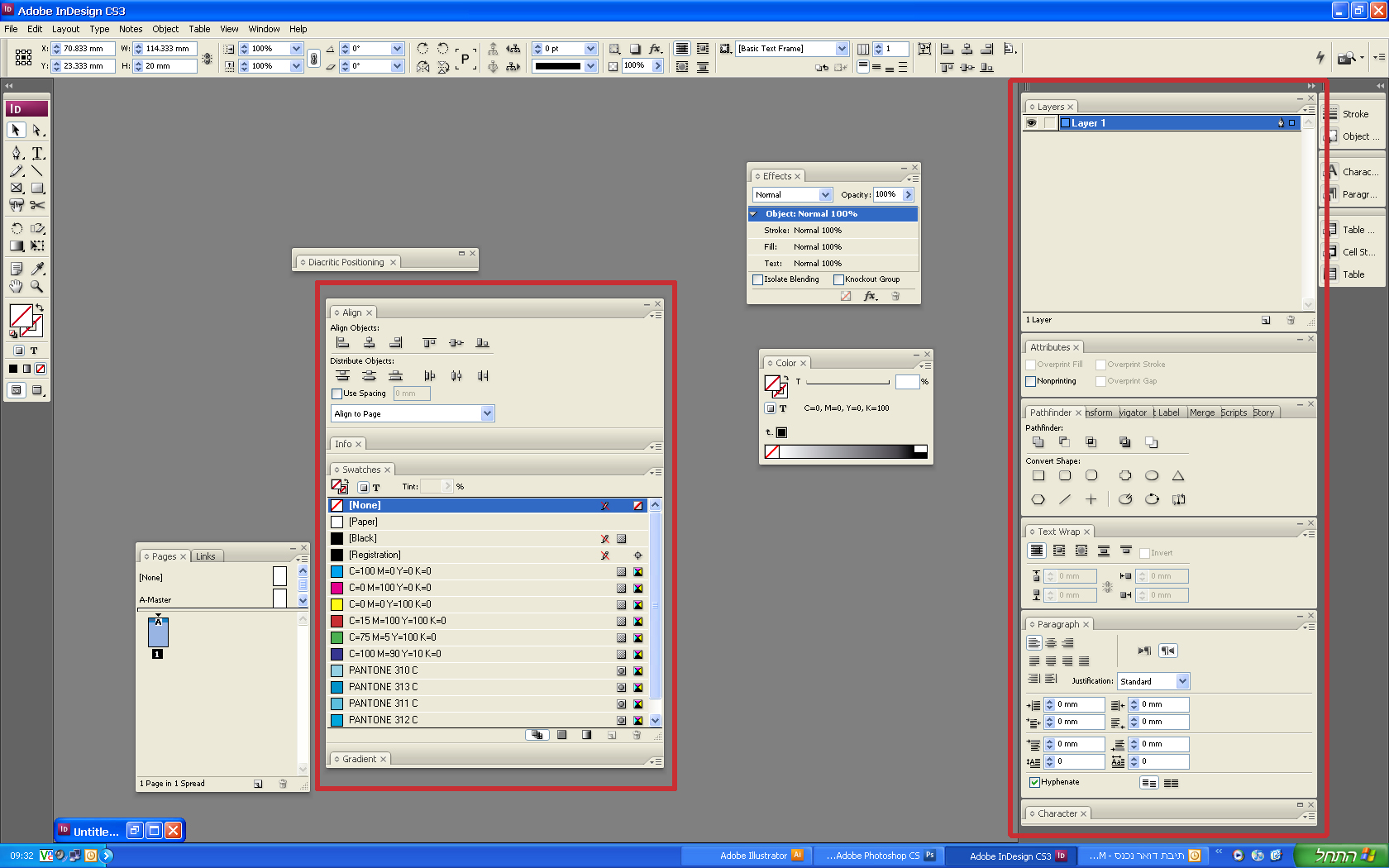Activate the Free Transform tool
This screenshot has width=1389, height=868.
(37, 246)
